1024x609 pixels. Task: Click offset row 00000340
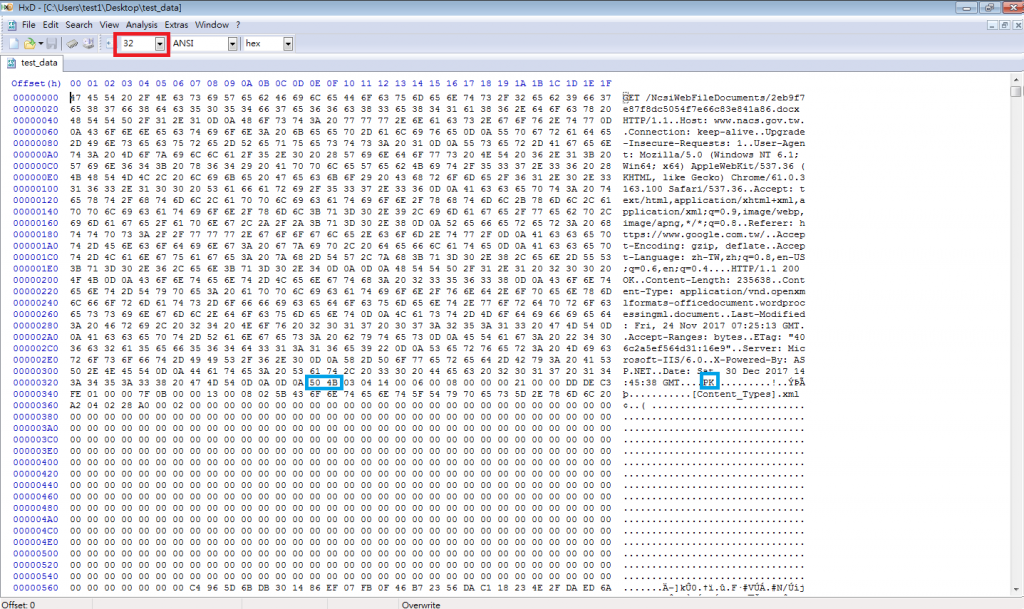pos(36,394)
